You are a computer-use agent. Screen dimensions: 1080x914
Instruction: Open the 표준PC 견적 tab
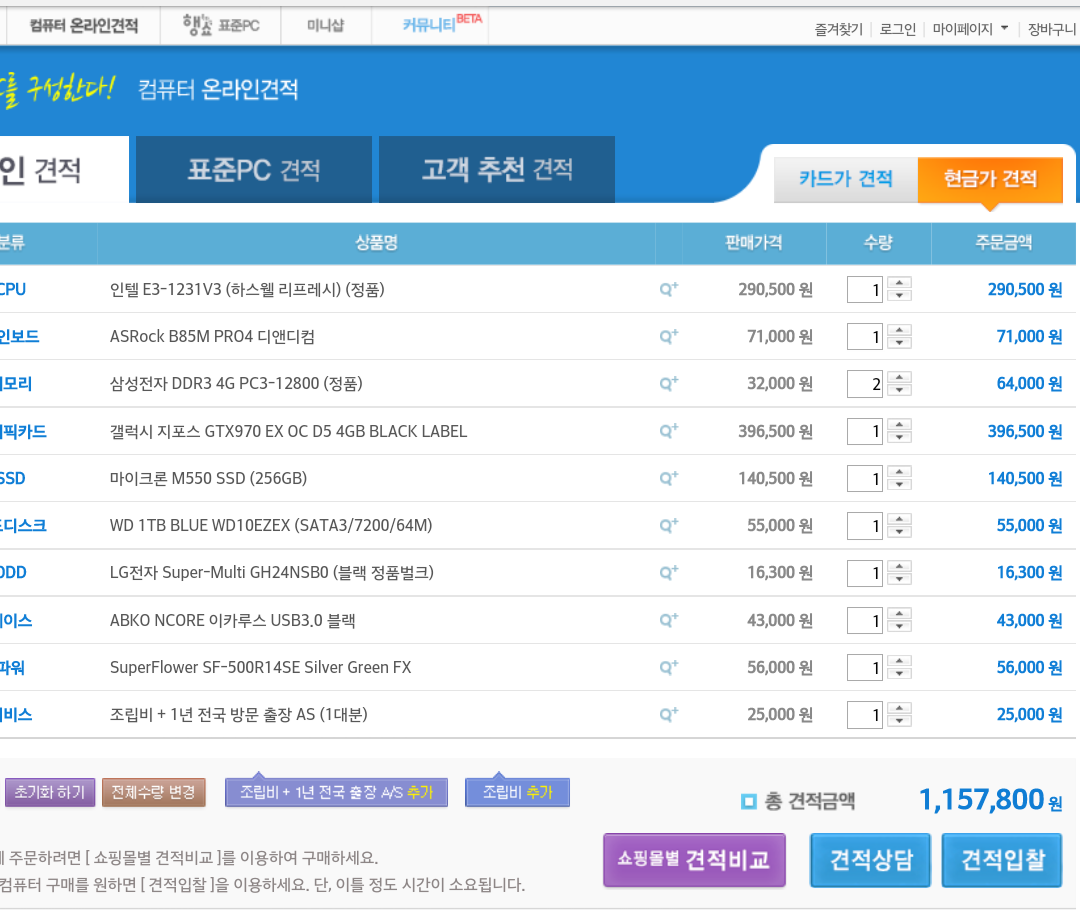pos(253,170)
